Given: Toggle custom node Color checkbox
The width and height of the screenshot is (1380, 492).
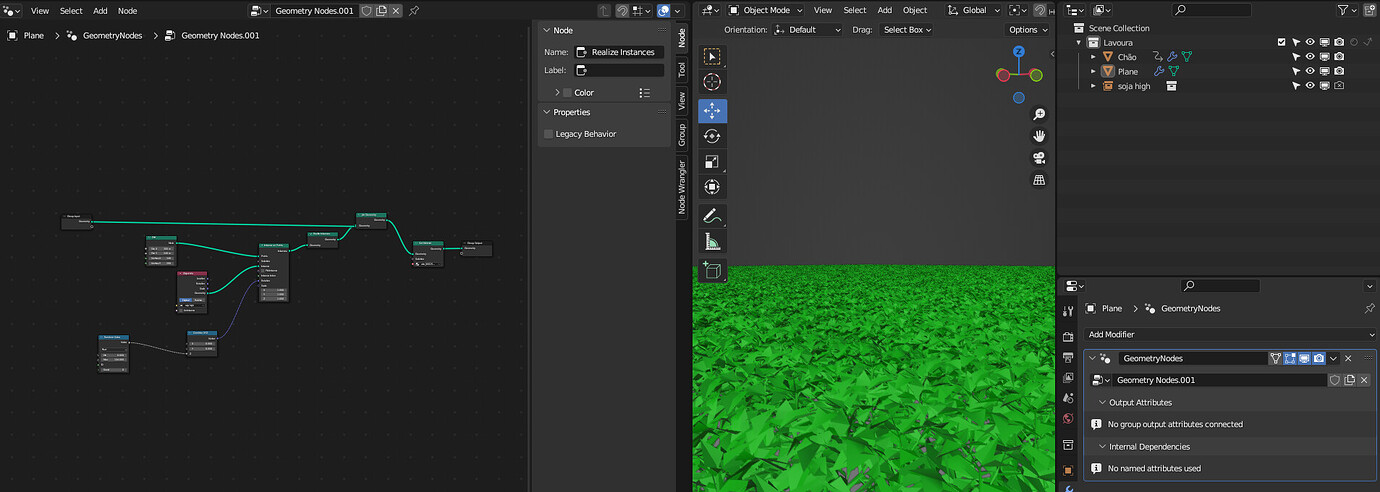Looking at the screenshot, I should 567,93.
